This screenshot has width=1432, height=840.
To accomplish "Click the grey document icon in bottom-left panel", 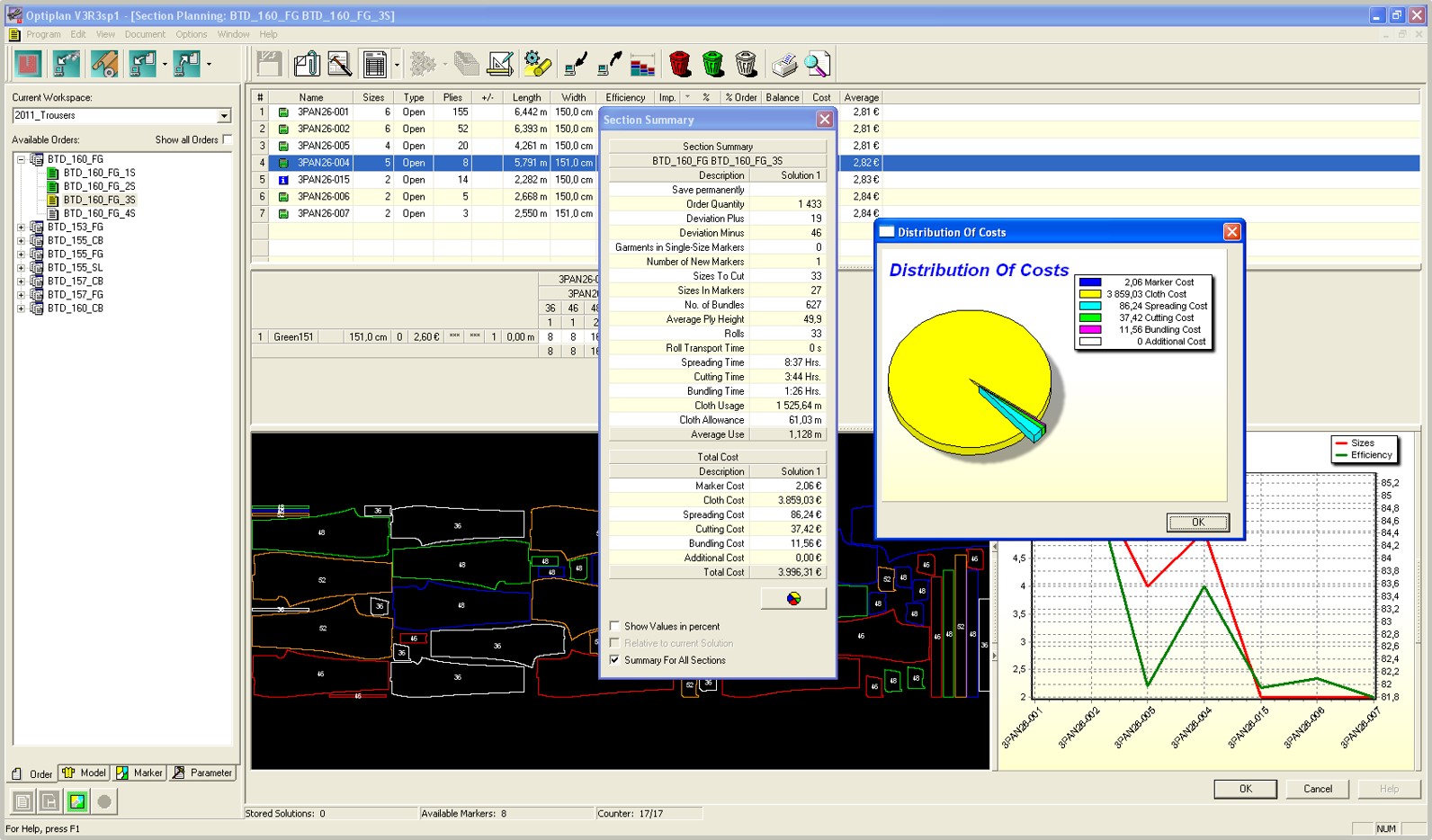I will (22, 801).
